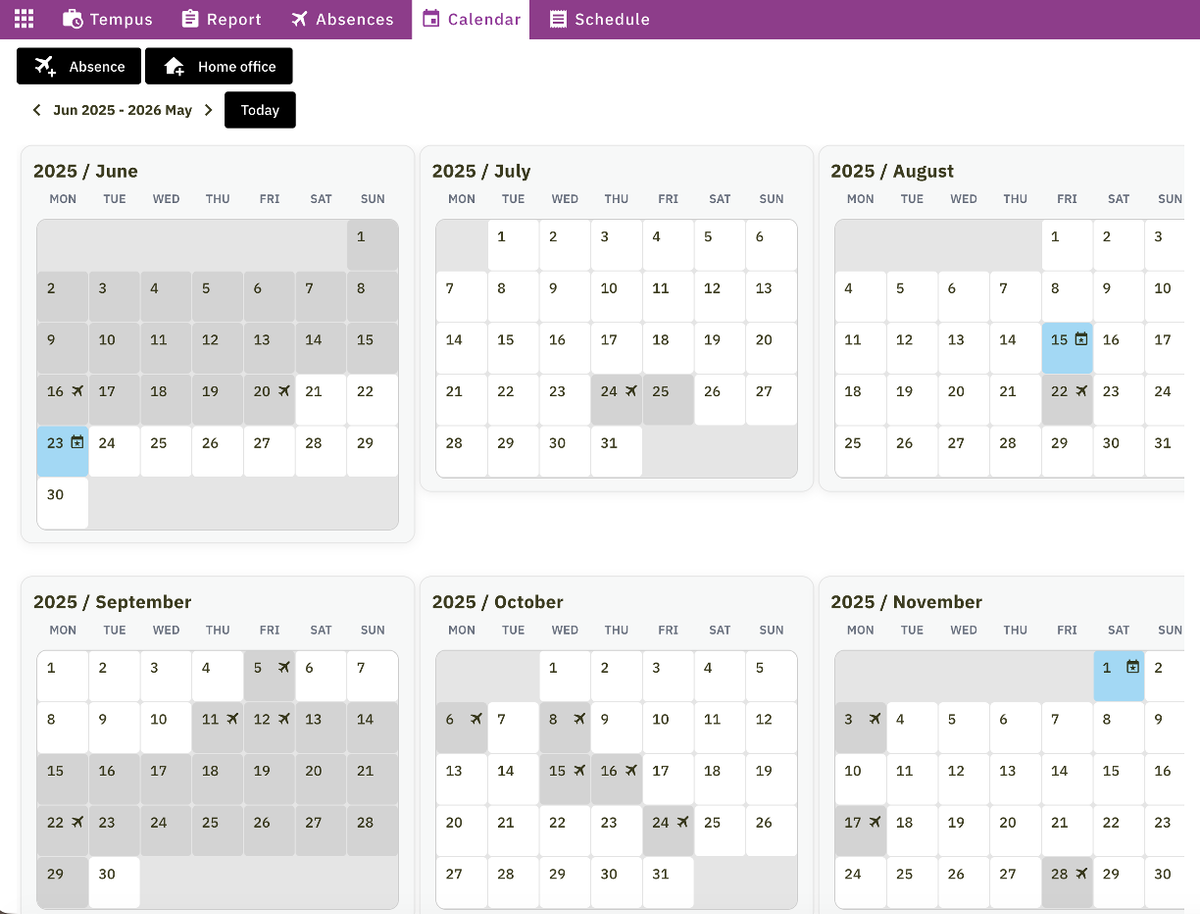The width and height of the screenshot is (1200, 914).
Task: Select October 1 in the calendar
Action: 565,676
